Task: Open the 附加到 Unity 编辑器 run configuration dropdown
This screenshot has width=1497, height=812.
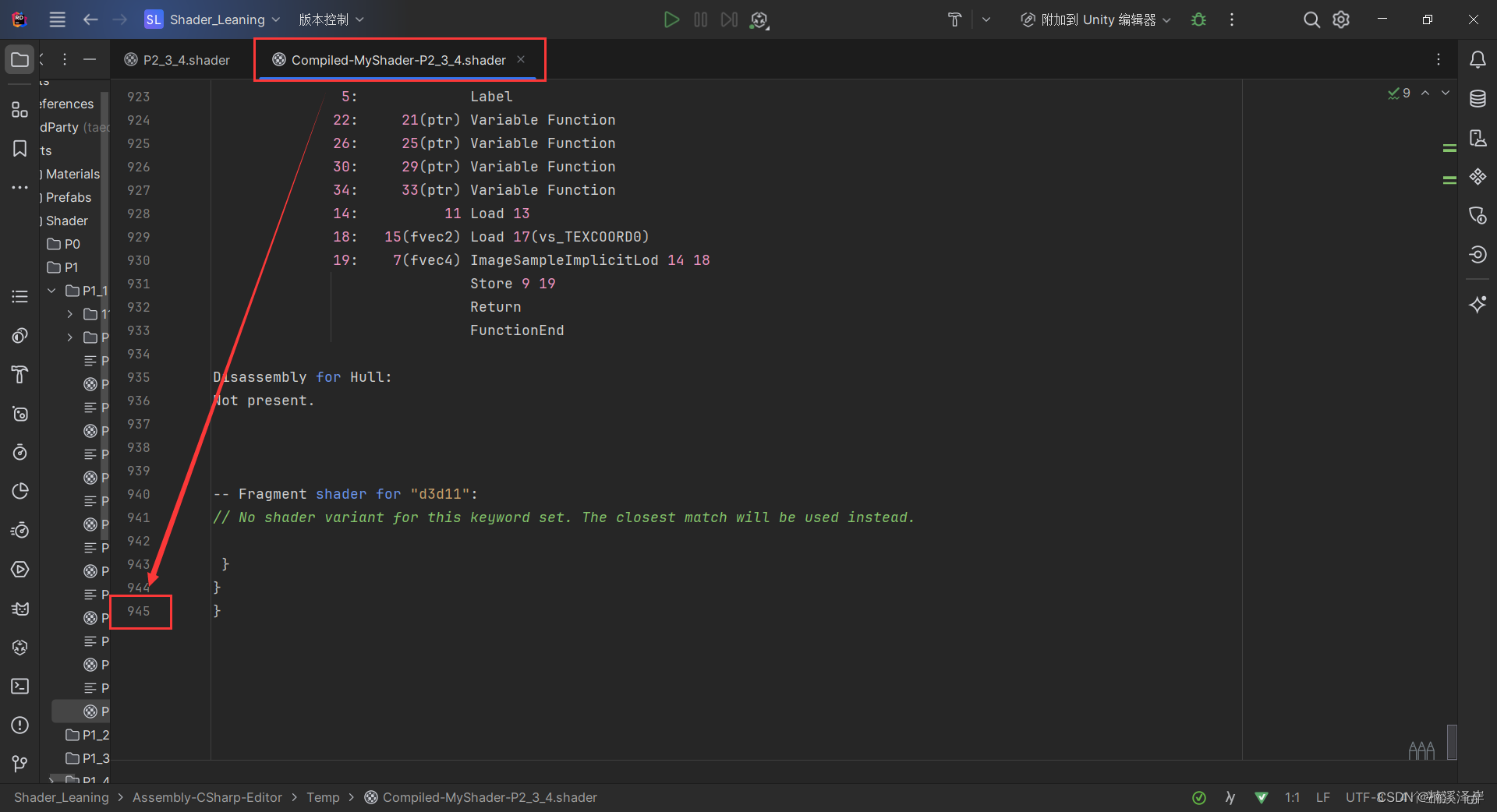Action: tap(1096, 19)
